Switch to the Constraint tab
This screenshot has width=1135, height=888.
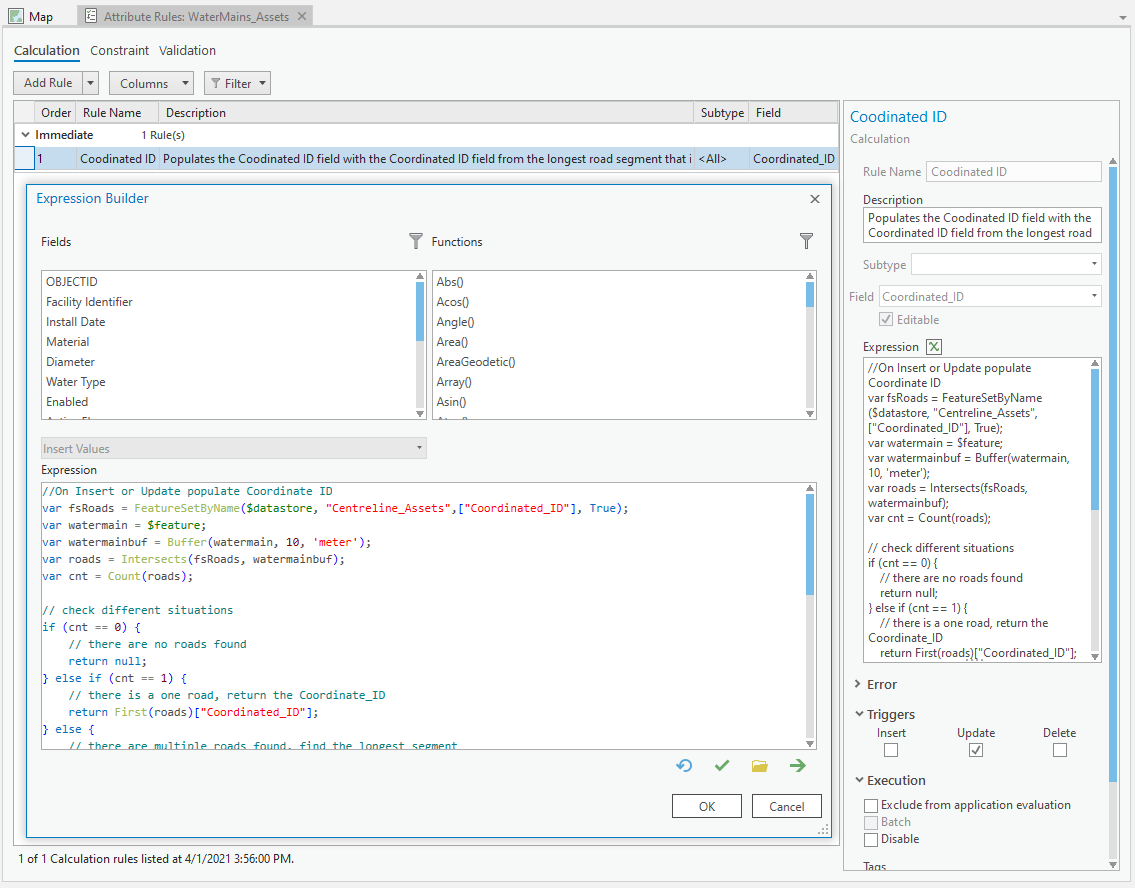(119, 50)
